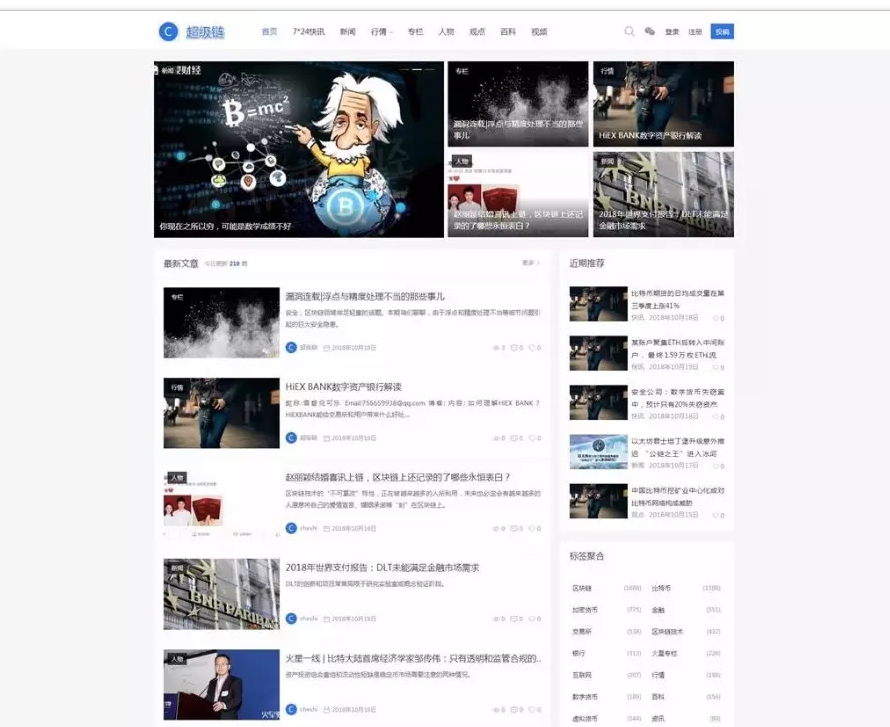Click comment icon on HiEX BANK article
890x727 pixels.
[514, 438]
